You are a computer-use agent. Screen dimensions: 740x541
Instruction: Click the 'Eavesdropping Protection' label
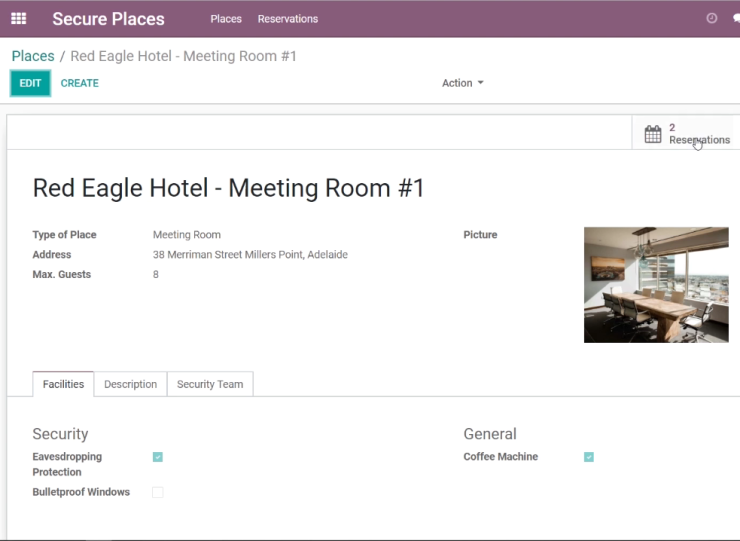67,465
